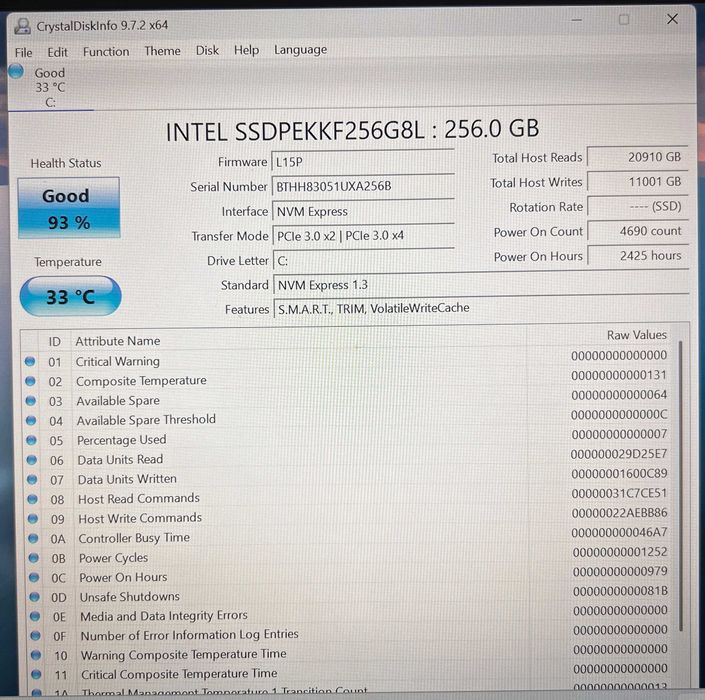Click status dot for Data Units Read row
705x700 pixels.
[x=32, y=460]
